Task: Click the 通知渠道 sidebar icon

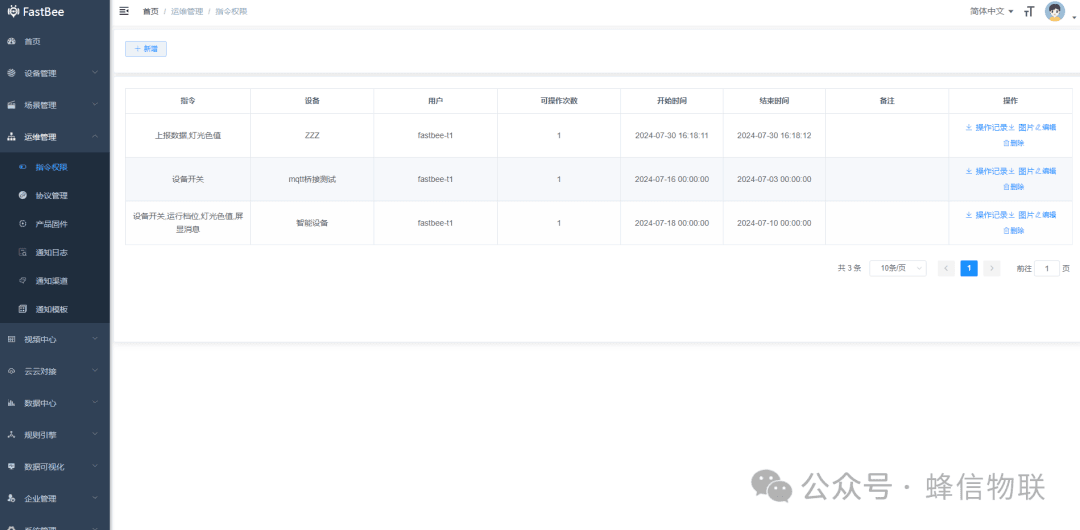Action: [23, 281]
